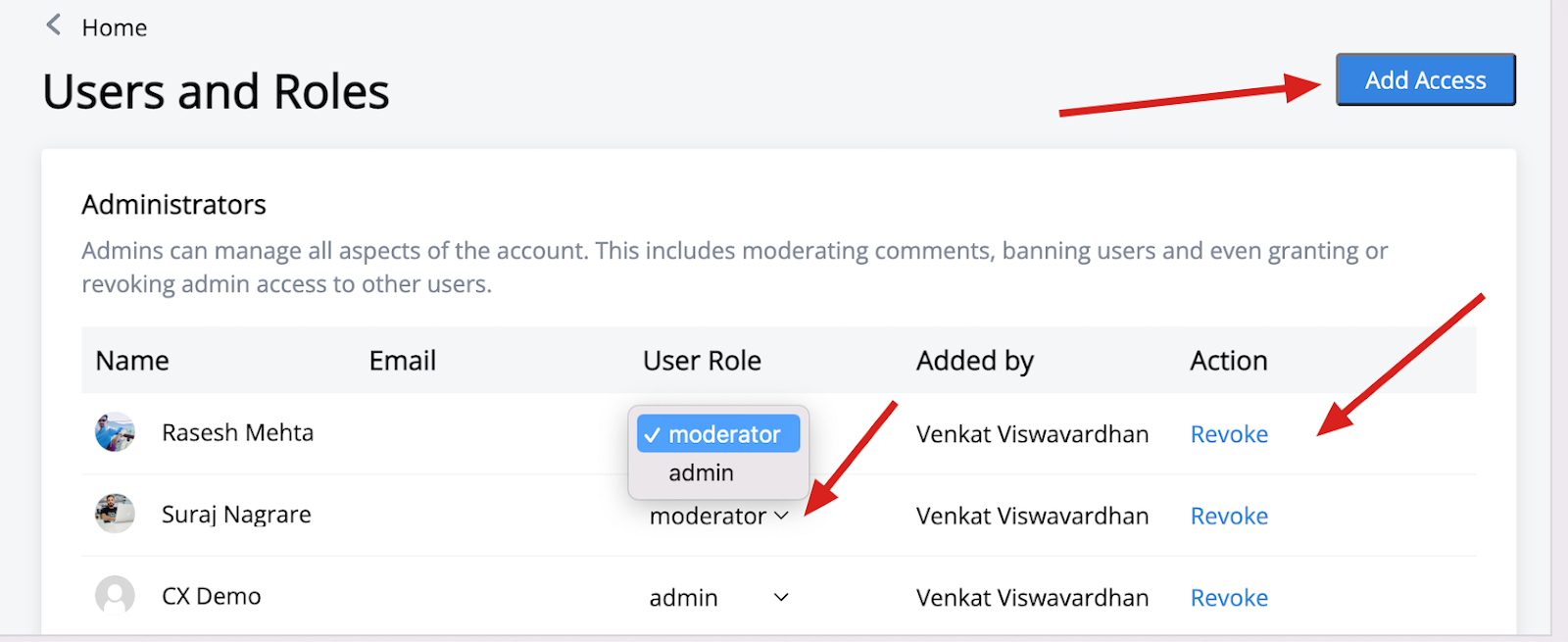Screen dimensions: 1568x642
Task: Click Suraj Nagrare's profile avatar
Action: coord(115,514)
